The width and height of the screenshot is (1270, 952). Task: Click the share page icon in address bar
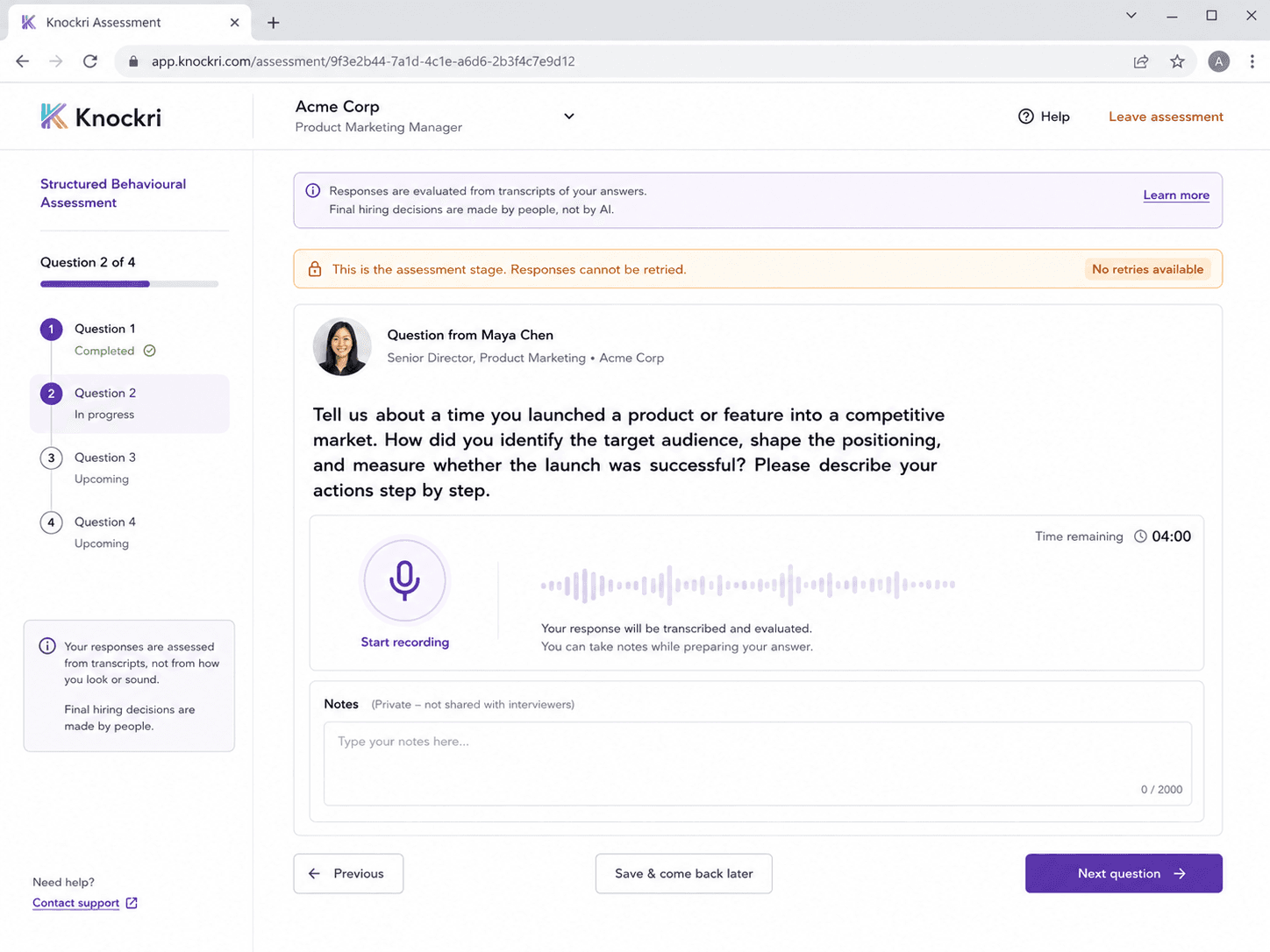pyautogui.click(x=1141, y=61)
